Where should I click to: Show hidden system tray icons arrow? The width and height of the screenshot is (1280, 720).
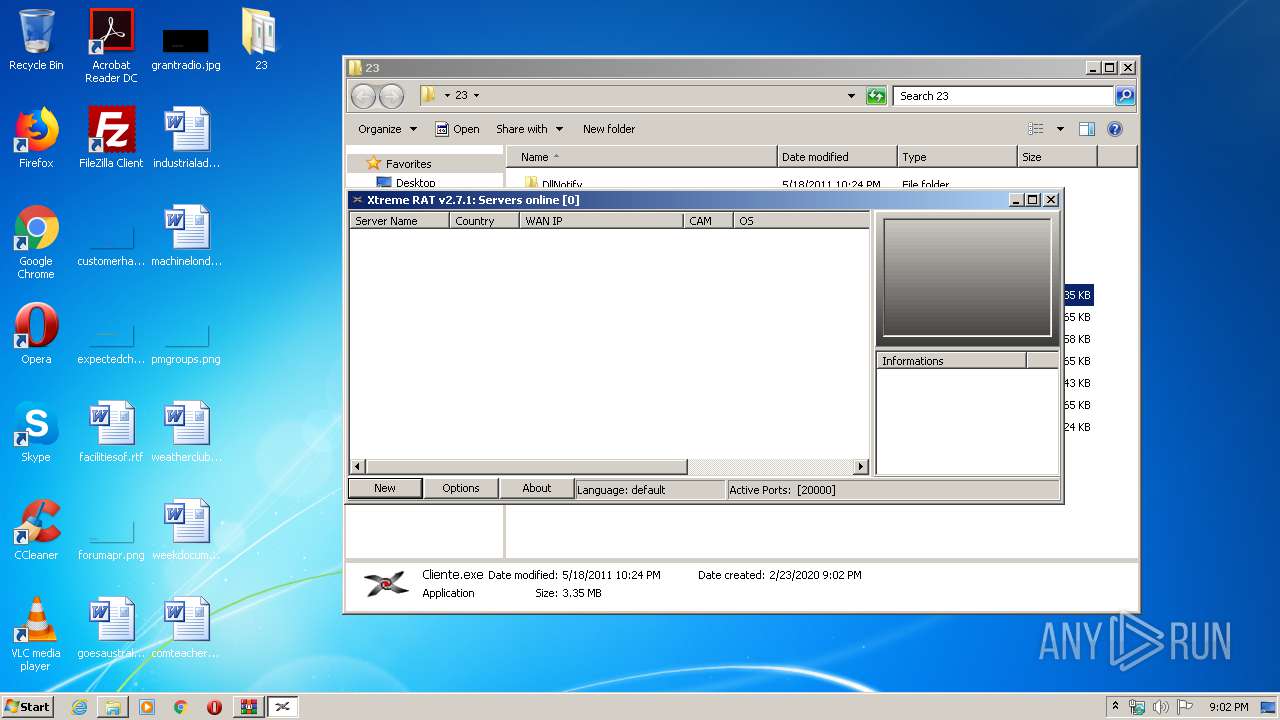(1115, 707)
